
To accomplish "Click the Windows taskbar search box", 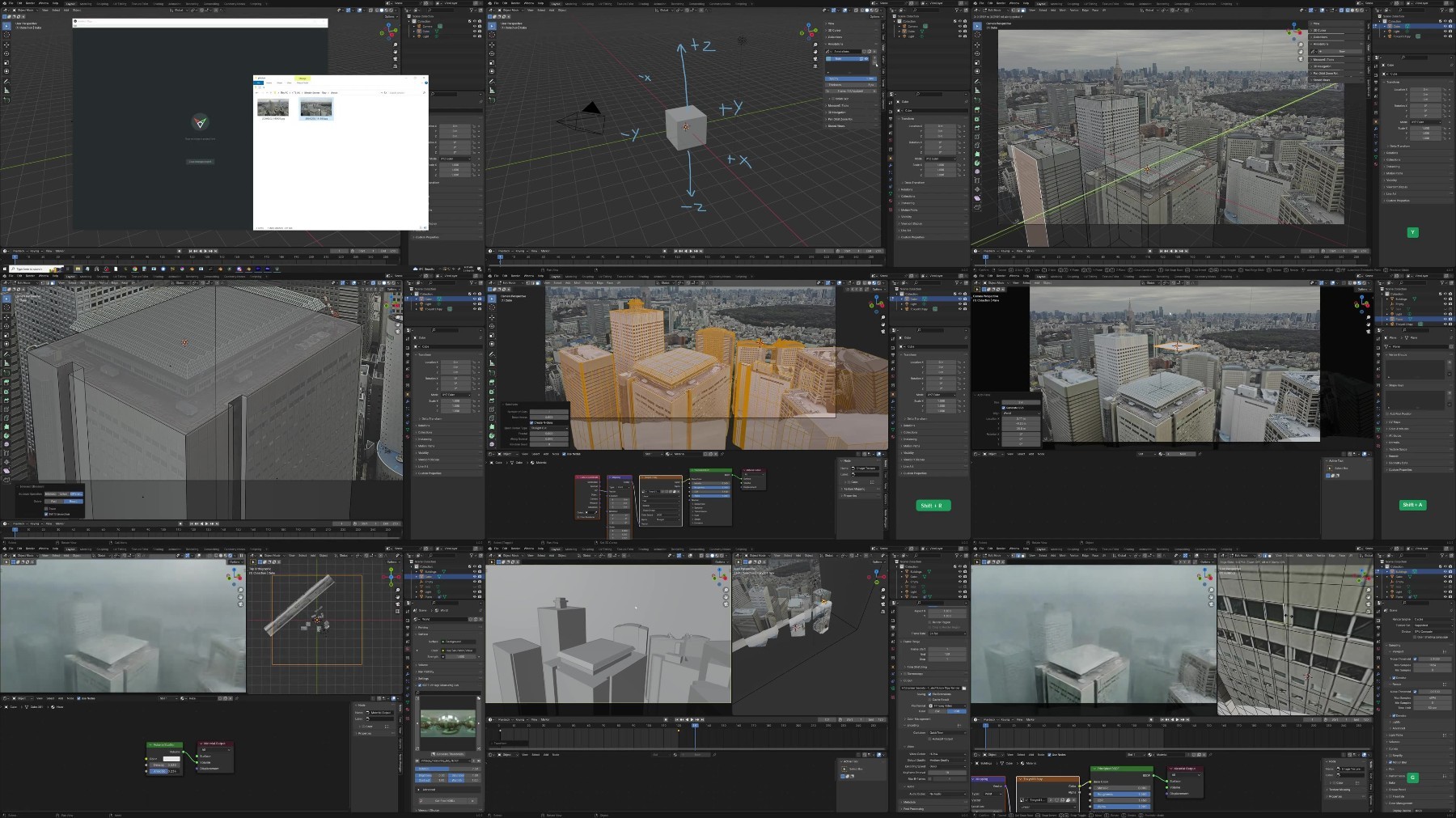I will pos(37,269).
